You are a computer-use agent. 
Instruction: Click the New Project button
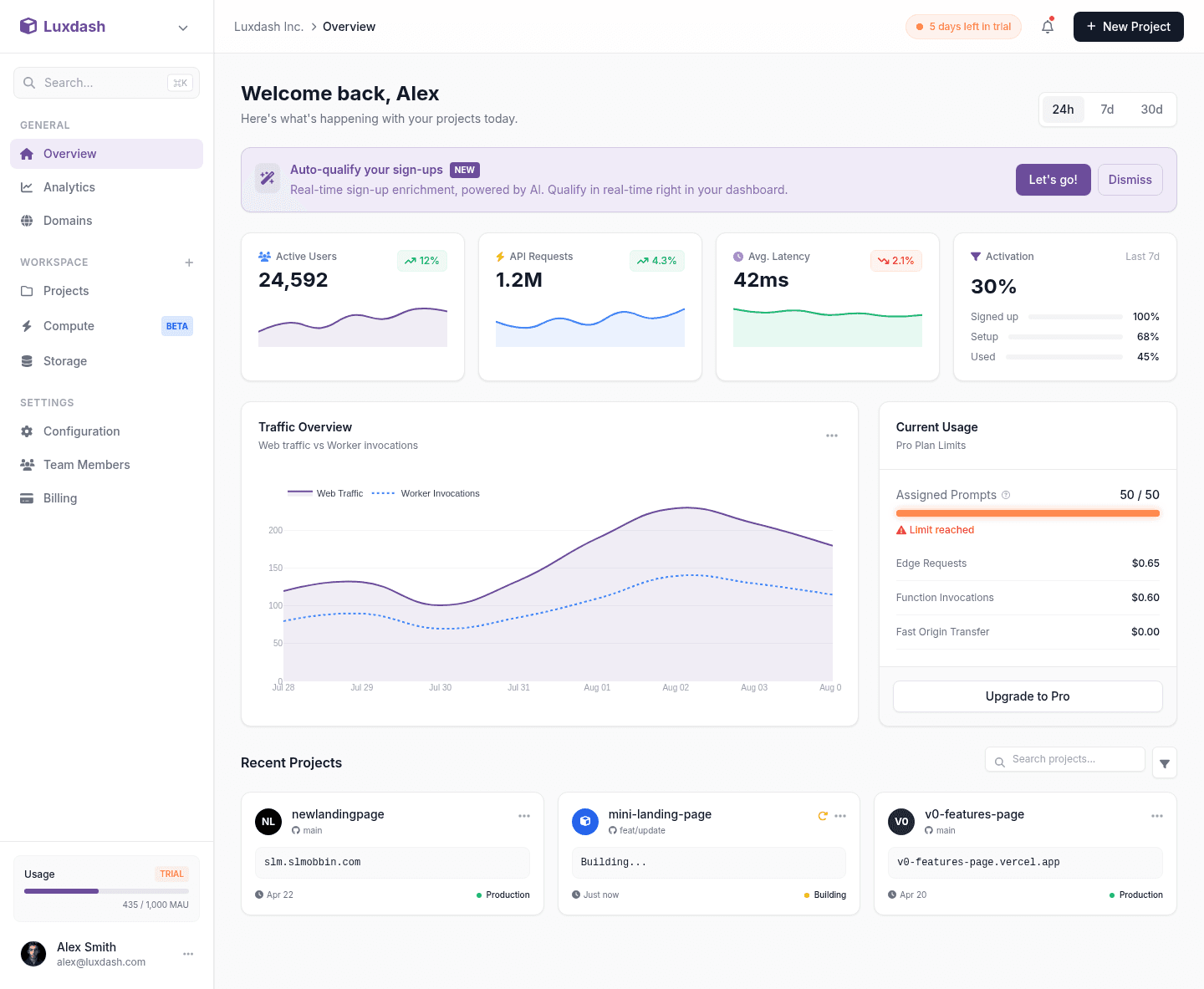pyautogui.click(x=1128, y=27)
